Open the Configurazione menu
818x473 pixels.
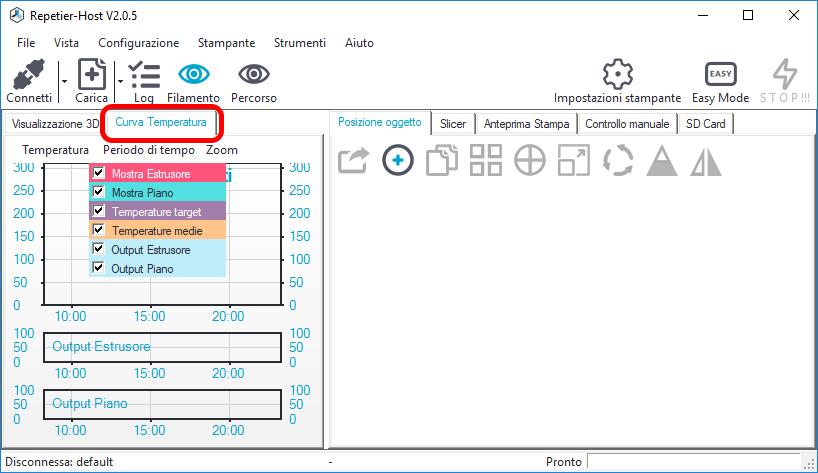pos(139,43)
